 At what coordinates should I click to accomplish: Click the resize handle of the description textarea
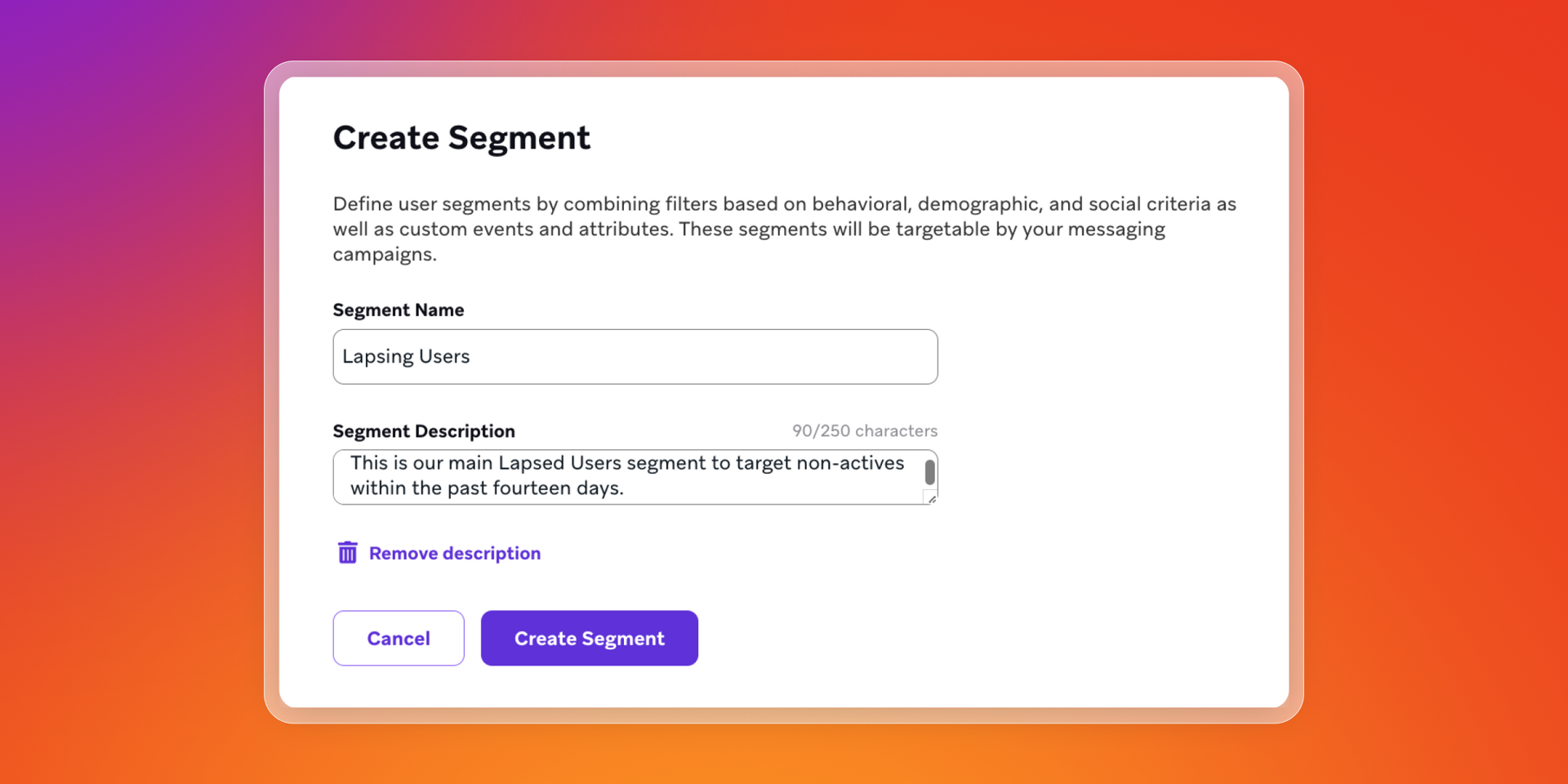click(x=930, y=498)
